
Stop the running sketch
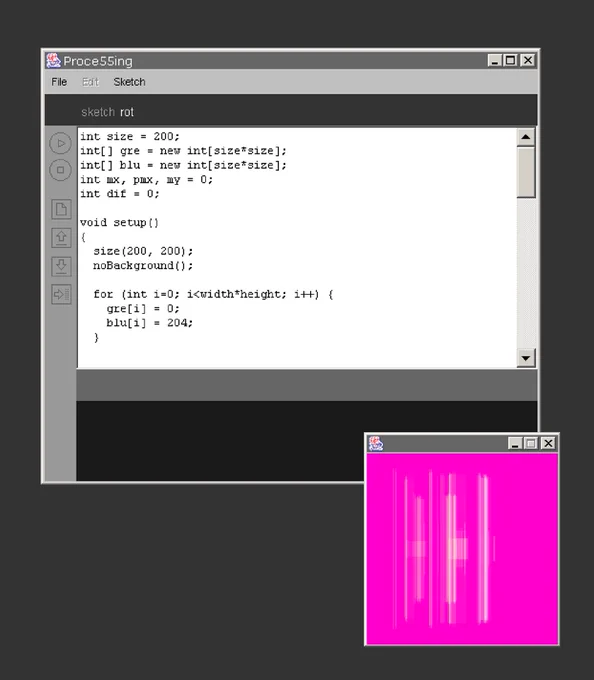point(61,170)
